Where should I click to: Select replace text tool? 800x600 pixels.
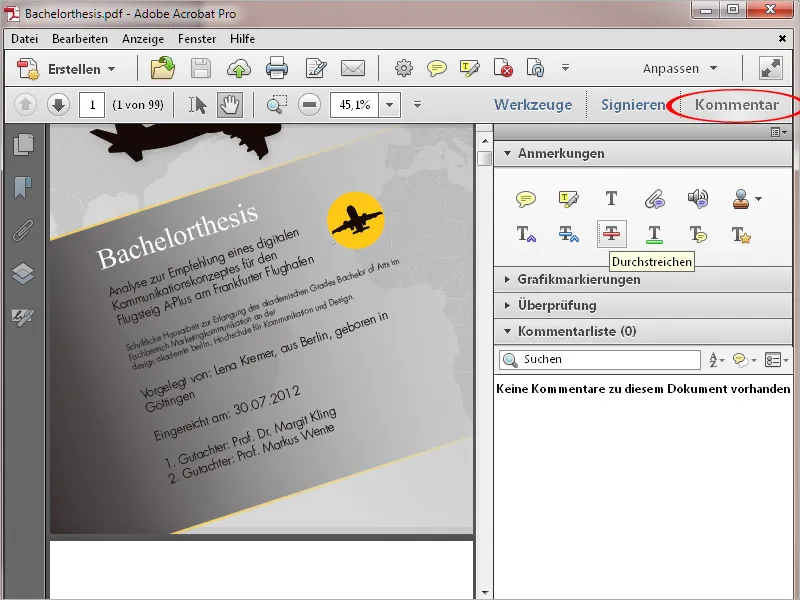[568, 234]
